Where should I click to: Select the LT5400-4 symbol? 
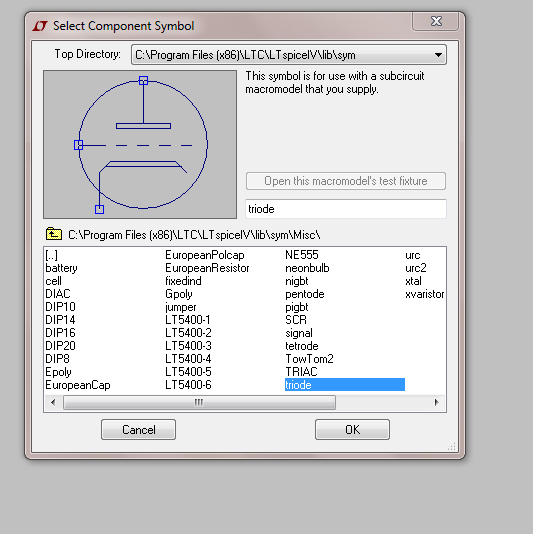click(188, 359)
